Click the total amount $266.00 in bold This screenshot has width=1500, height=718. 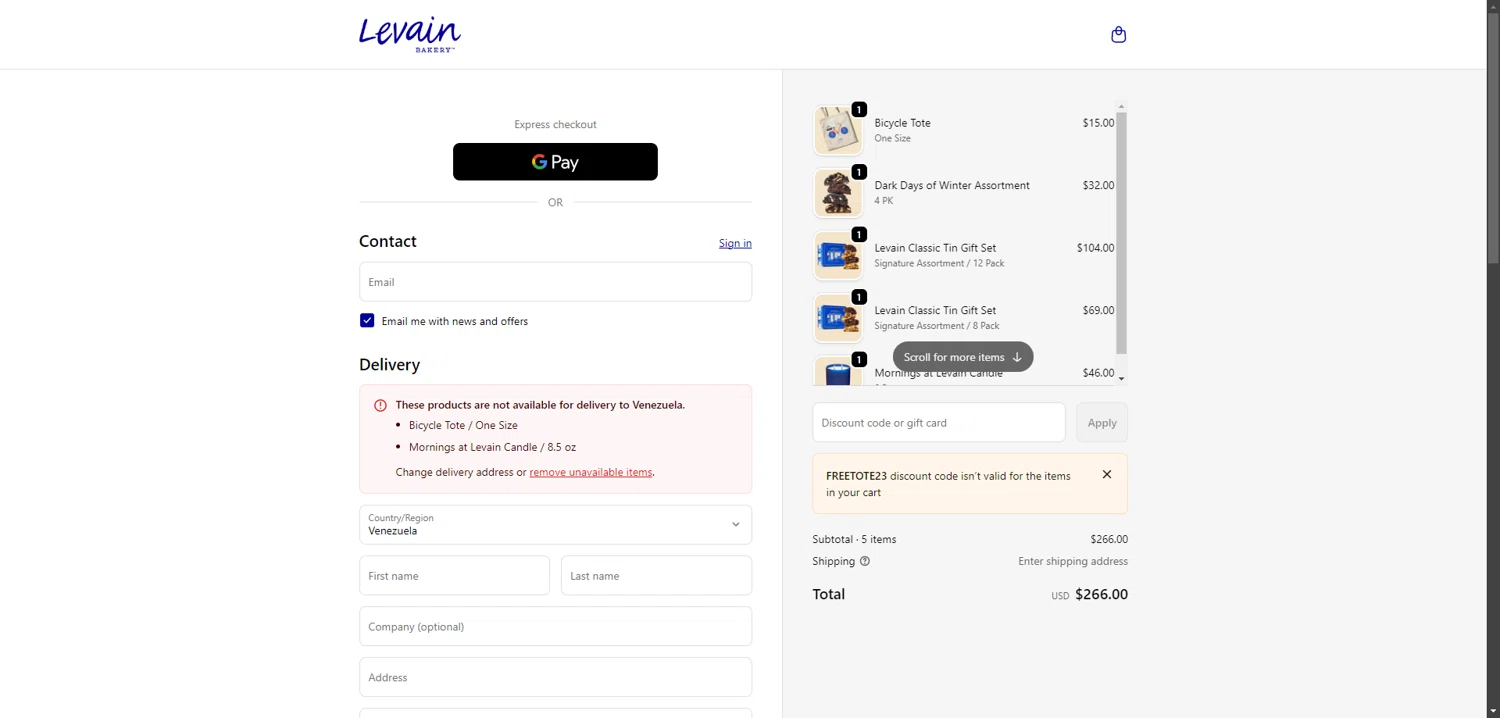[x=1101, y=595]
